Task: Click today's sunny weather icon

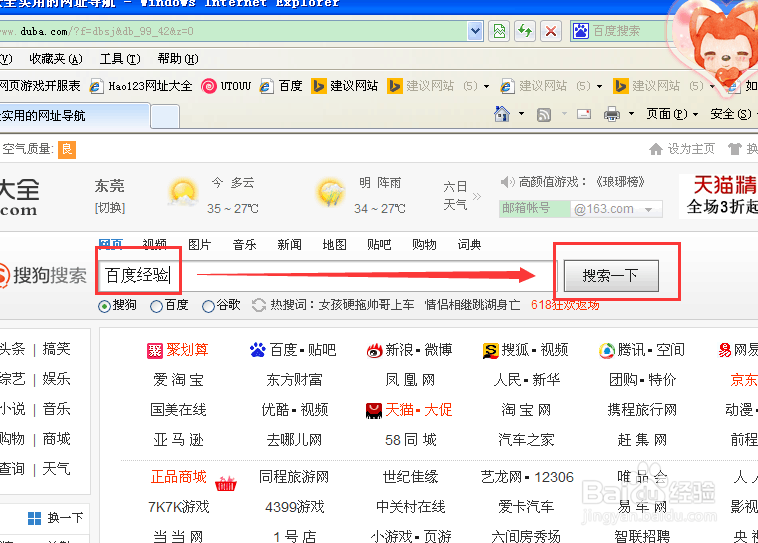Action: pos(183,193)
